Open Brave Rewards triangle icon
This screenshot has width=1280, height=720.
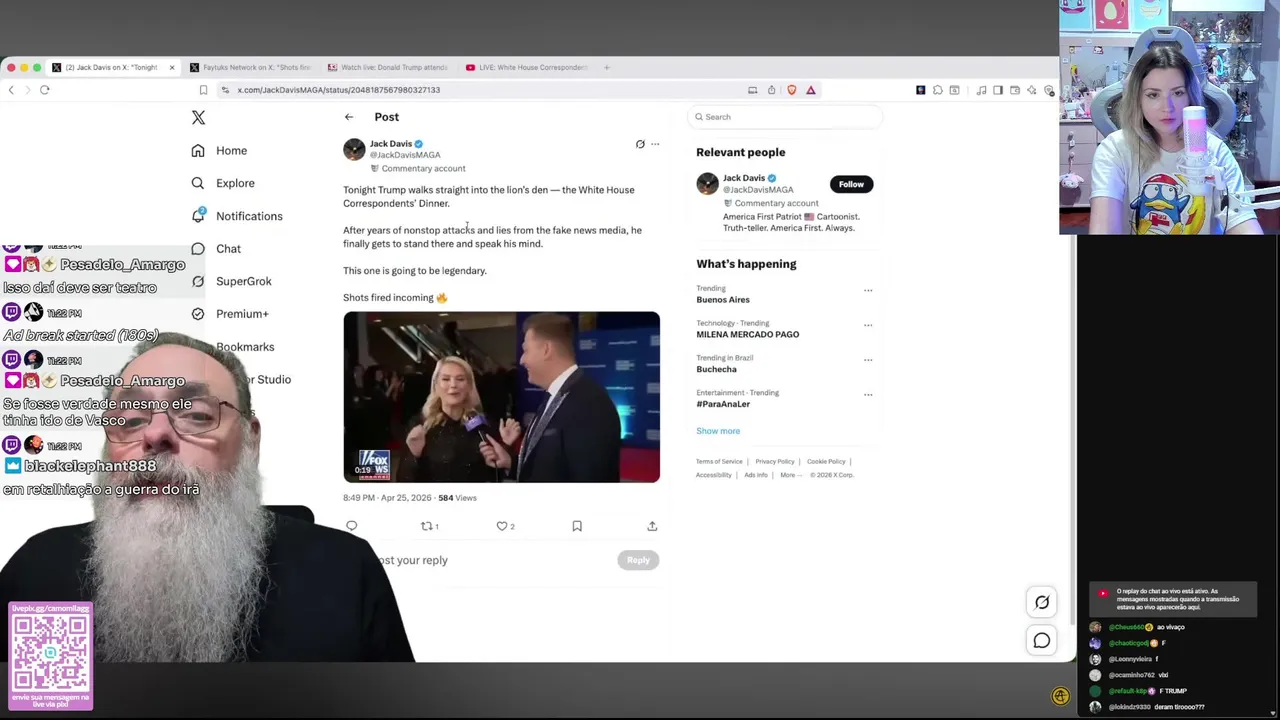(x=811, y=90)
